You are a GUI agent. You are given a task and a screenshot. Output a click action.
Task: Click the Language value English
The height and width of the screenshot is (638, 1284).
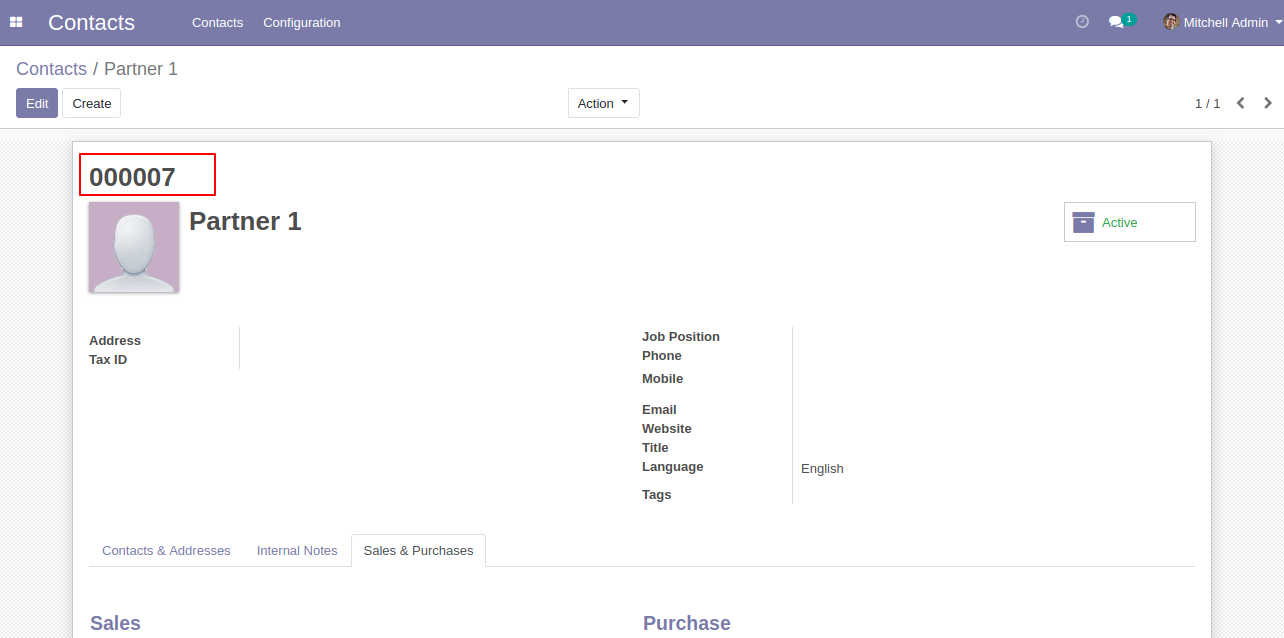[x=822, y=468]
